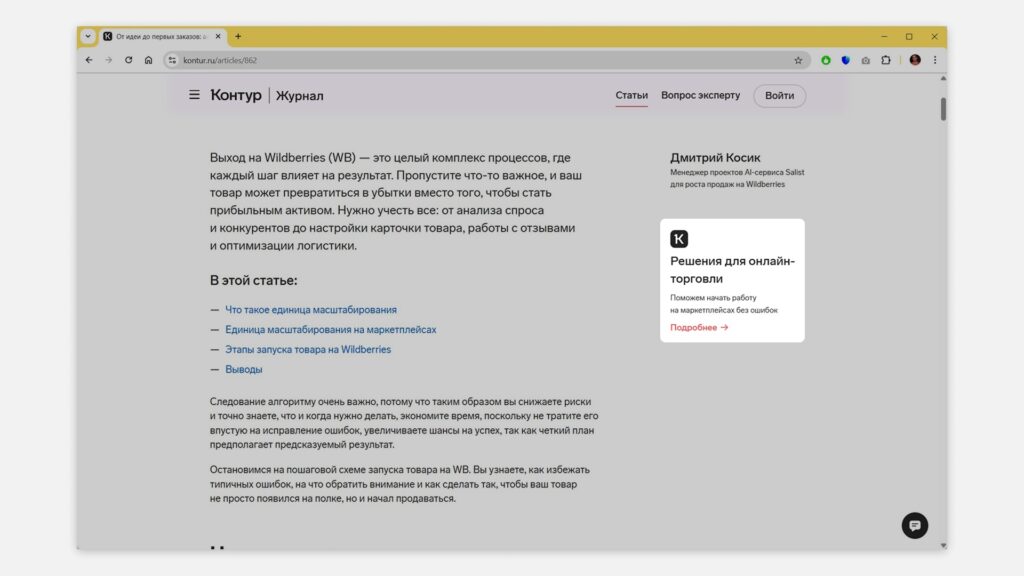Viewport: 1024px width, 576px height.
Task: Click the scrollbar down arrow
Action: 943,545
